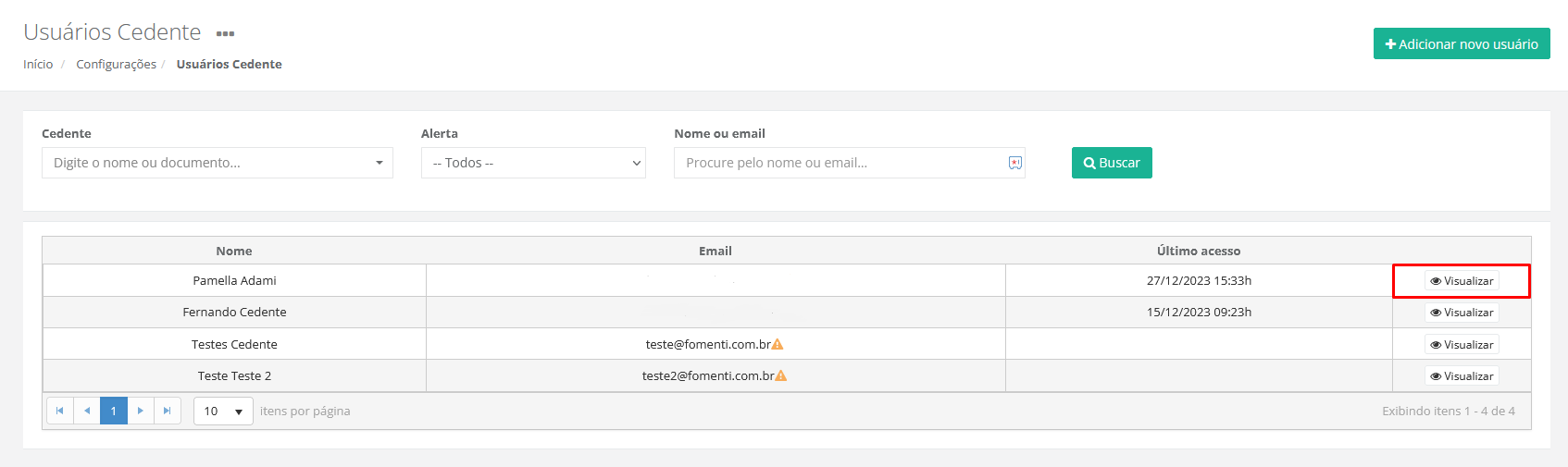Screen dimensions: 1568x467
Task: Visualizar user Pamella Adami
Action: pyautogui.click(x=1462, y=281)
